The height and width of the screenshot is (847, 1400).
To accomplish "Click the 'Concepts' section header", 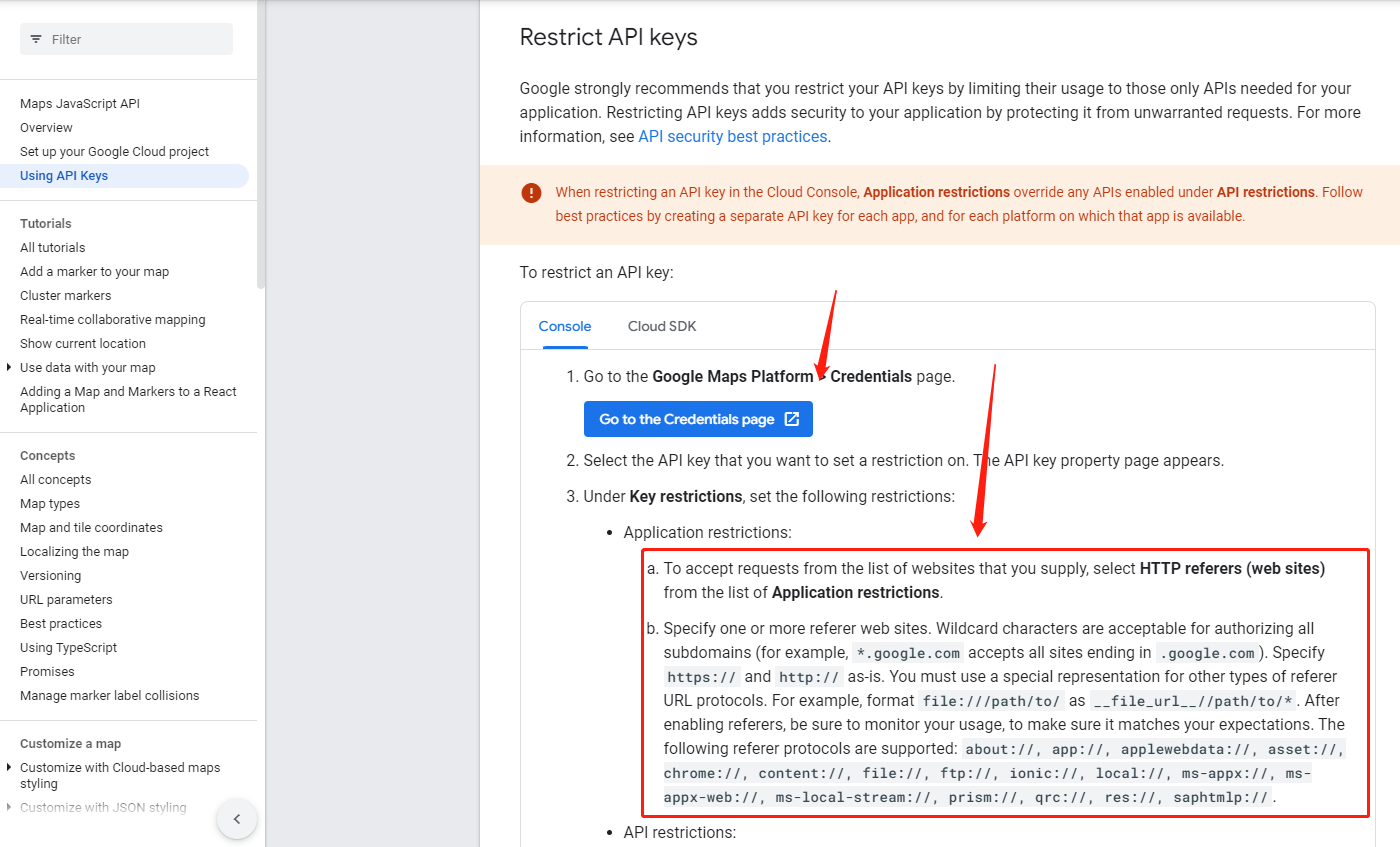I will tap(48, 455).
